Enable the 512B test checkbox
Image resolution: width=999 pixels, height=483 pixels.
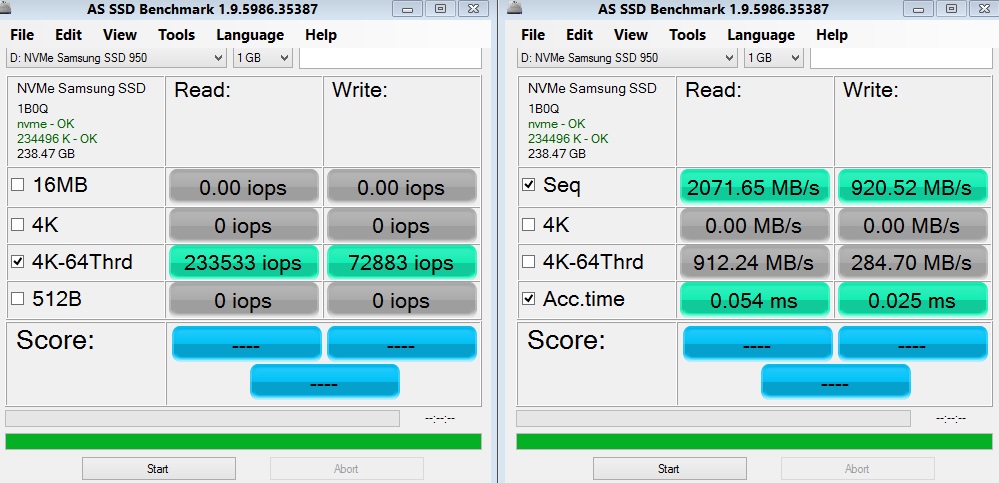pyautogui.click(x=18, y=299)
